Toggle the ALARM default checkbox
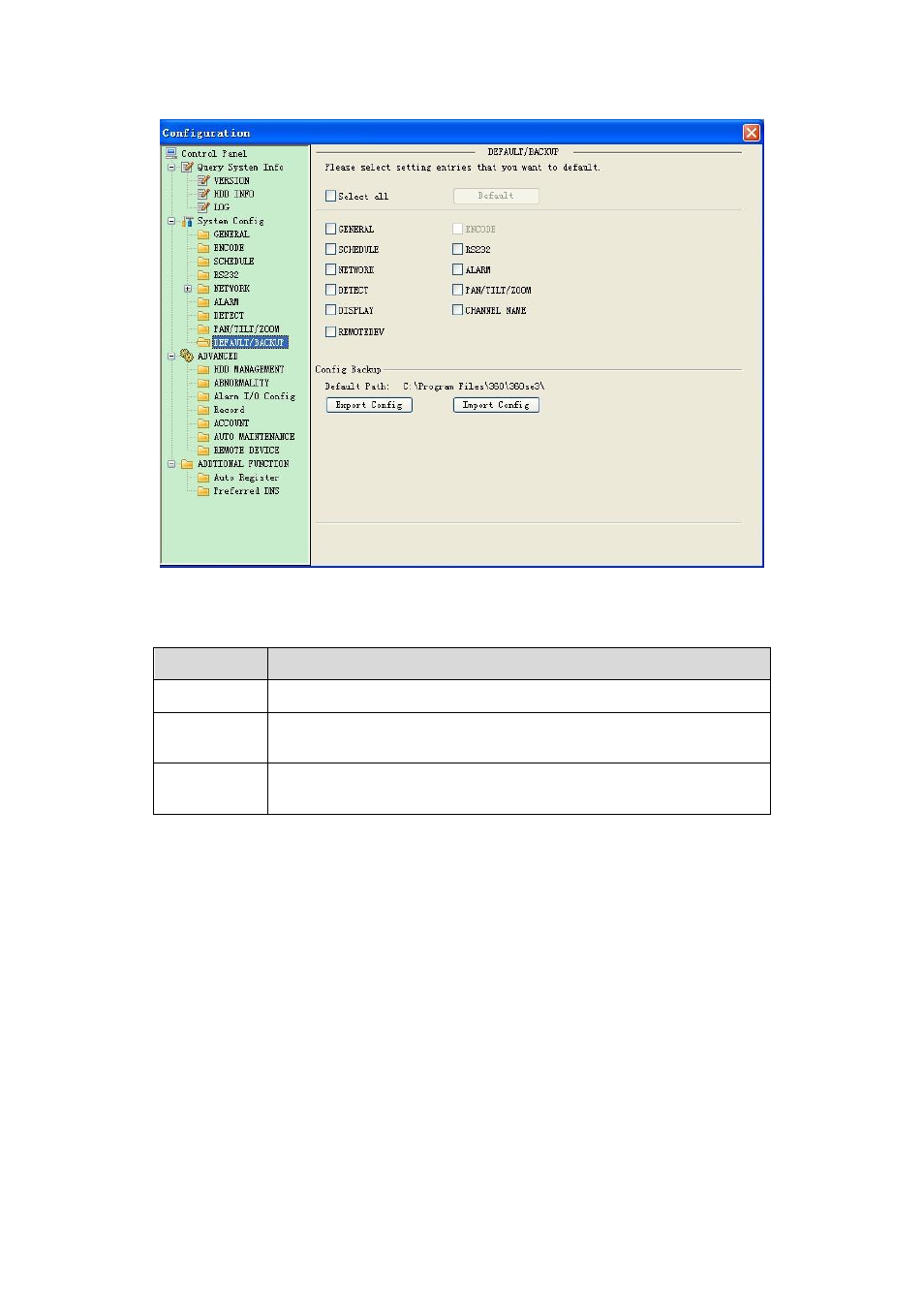924x1308 pixels. click(x=457, y=269)
